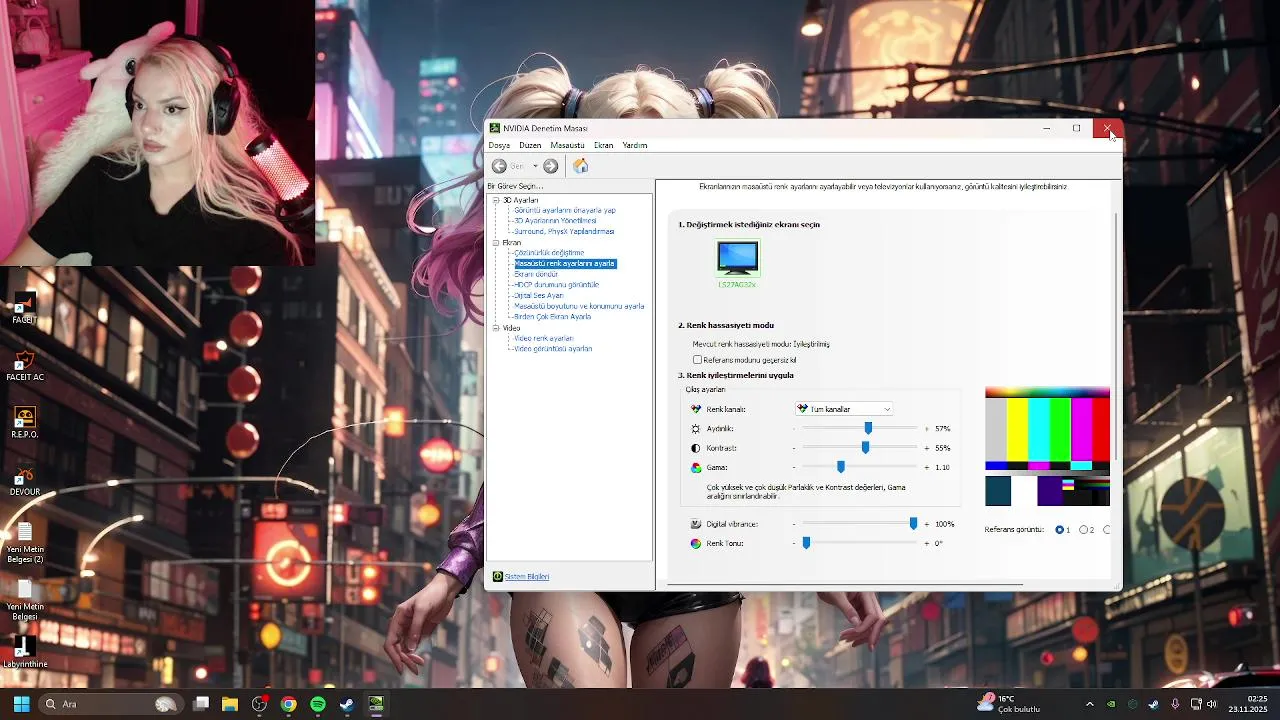
Task: Open the Ekran menu
Action: tap(603, 145)
